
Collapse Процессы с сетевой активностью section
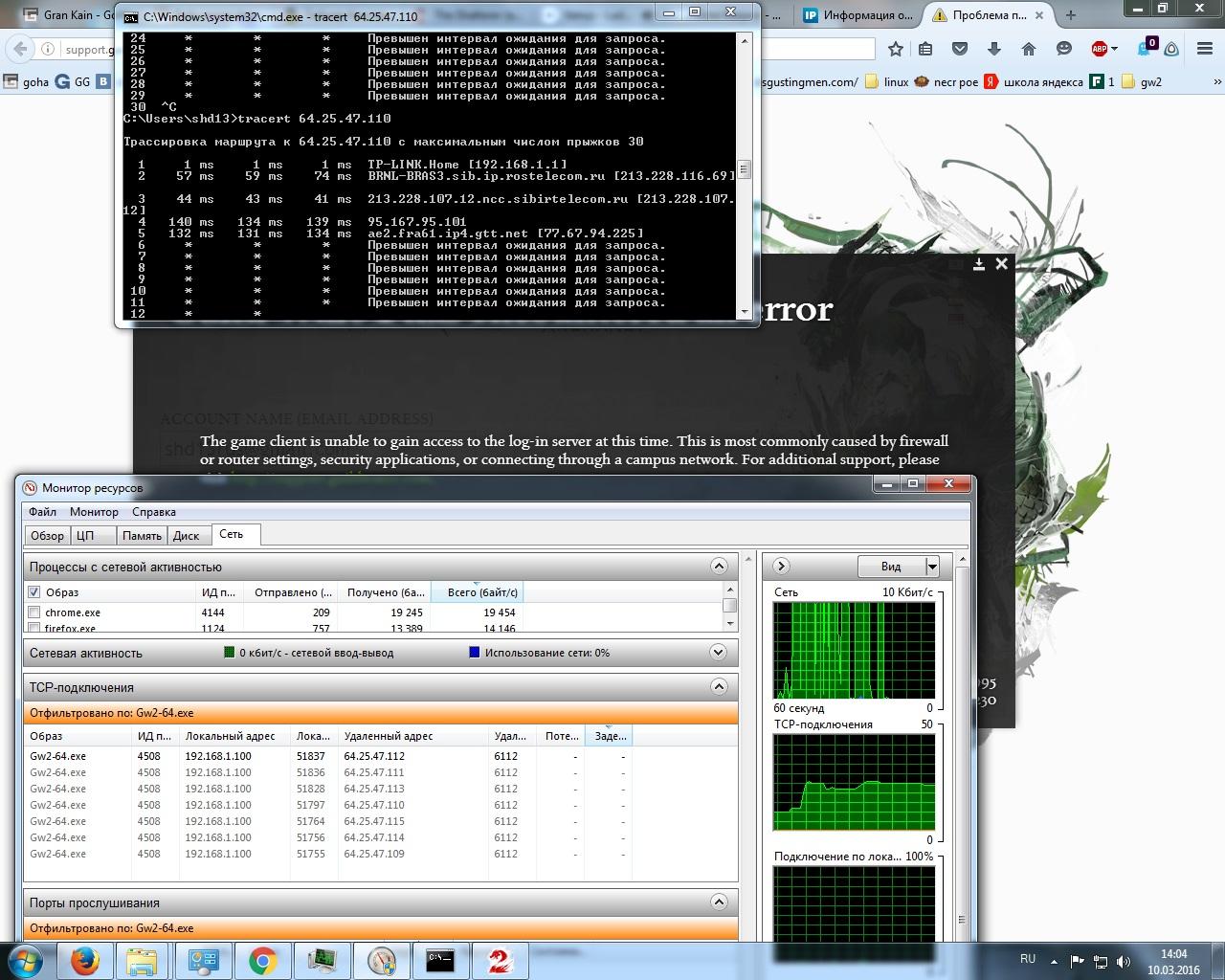pos(719,567)
